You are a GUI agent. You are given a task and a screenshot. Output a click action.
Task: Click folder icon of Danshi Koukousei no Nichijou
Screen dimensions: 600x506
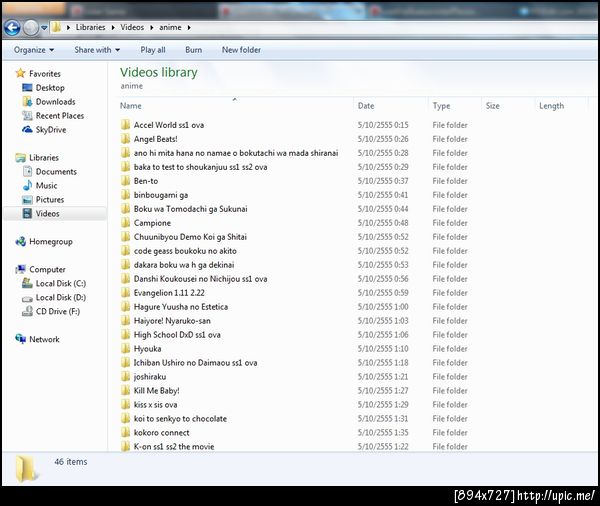tap(126, 279)
